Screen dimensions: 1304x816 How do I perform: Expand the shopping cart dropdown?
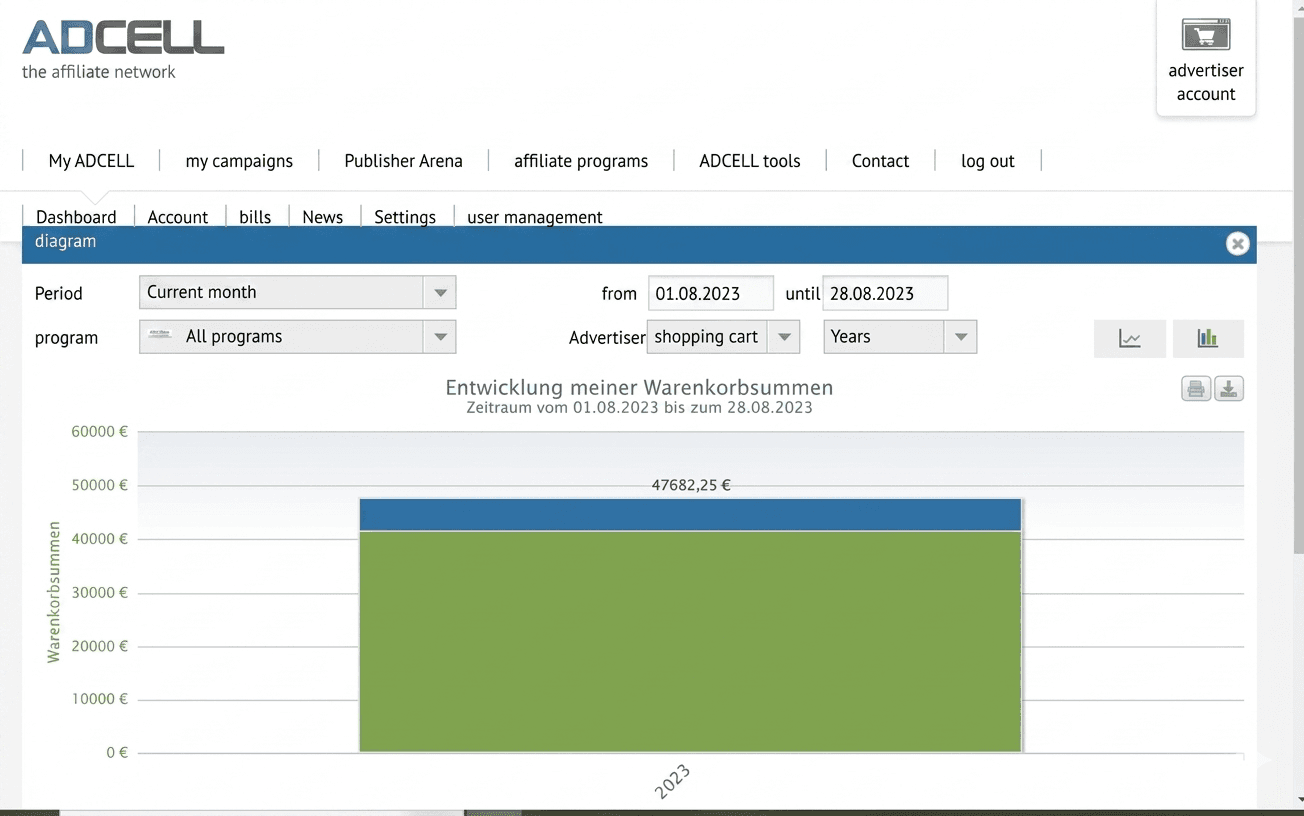click(724, 337)
